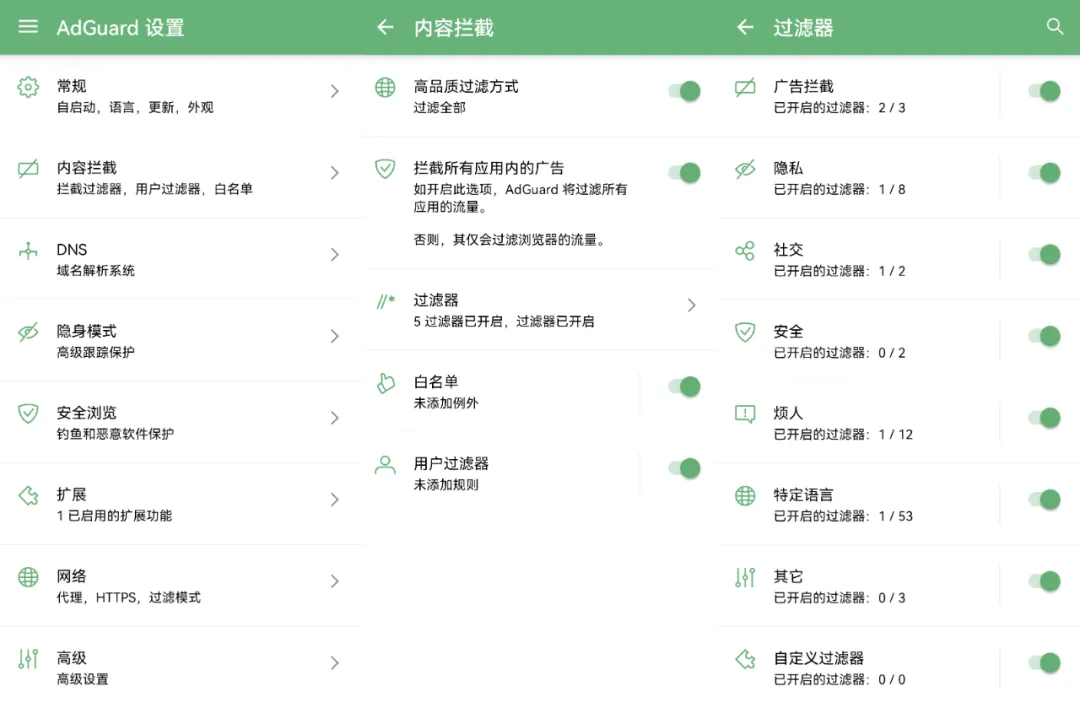Open 隐身模式 via its chevron arrow
1080x724 pixels.
coord(334,335)
